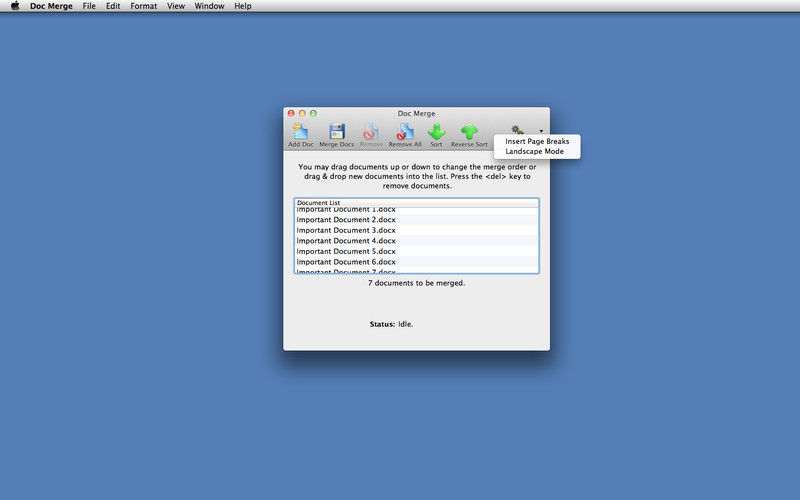The width and height of the screenshot is (800, 500).
Task: Click the gear options icon
Action: coord(517,130)
